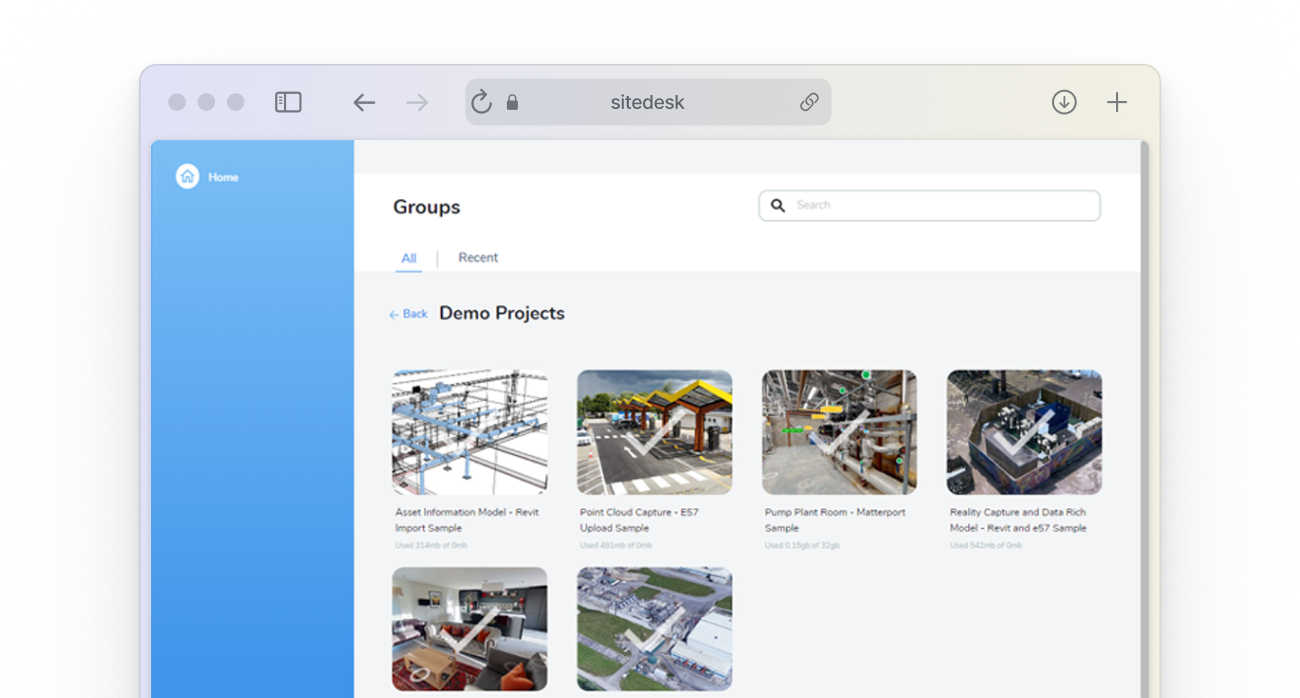Screen dimensions: 1300x698
Task: Copy link using chain icon
Action: [x=809, y=102]
